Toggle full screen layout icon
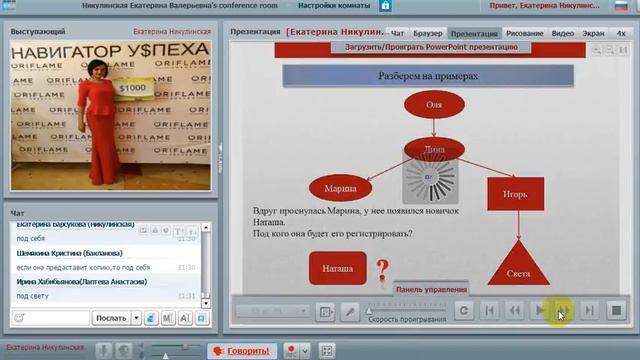The image size is (640, 360). pos(327,351)
